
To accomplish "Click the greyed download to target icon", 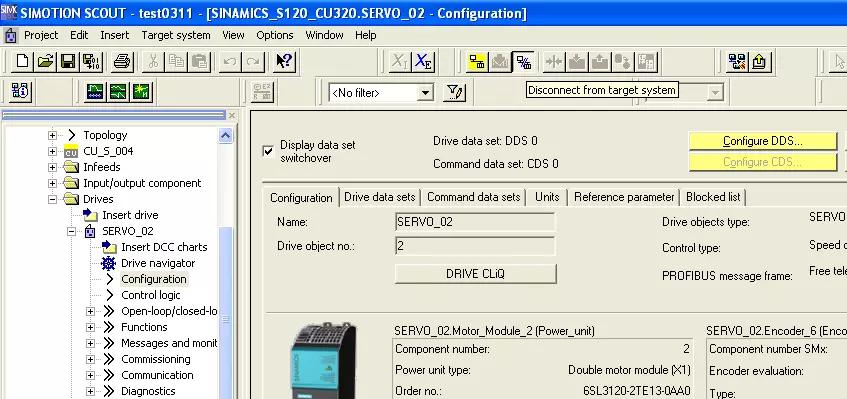I will click(576, 62).
